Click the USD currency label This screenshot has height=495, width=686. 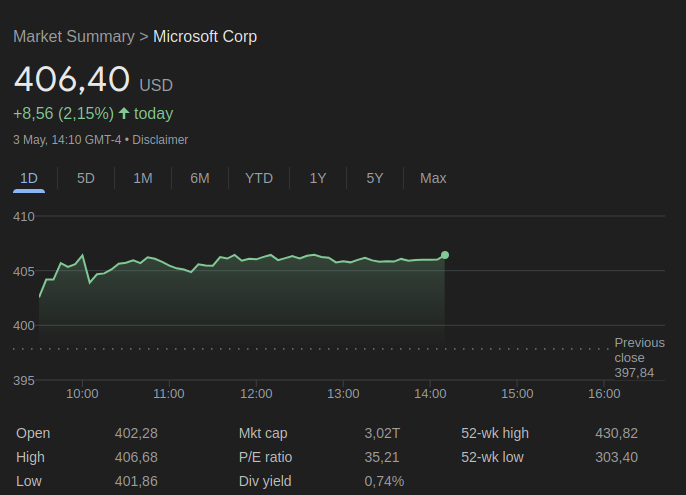(156, 85)
